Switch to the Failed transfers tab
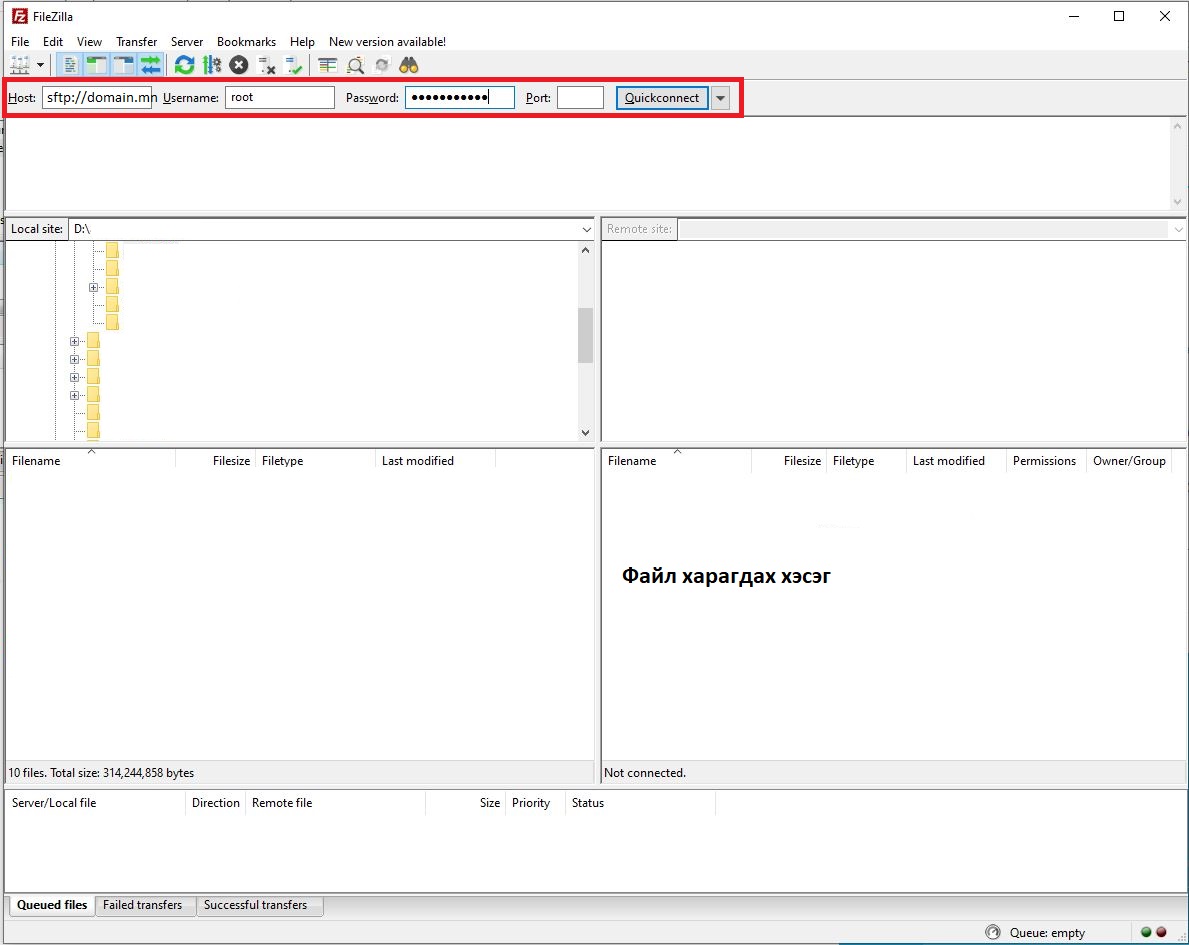This screenshot has height=945, width=1189. 143,905
